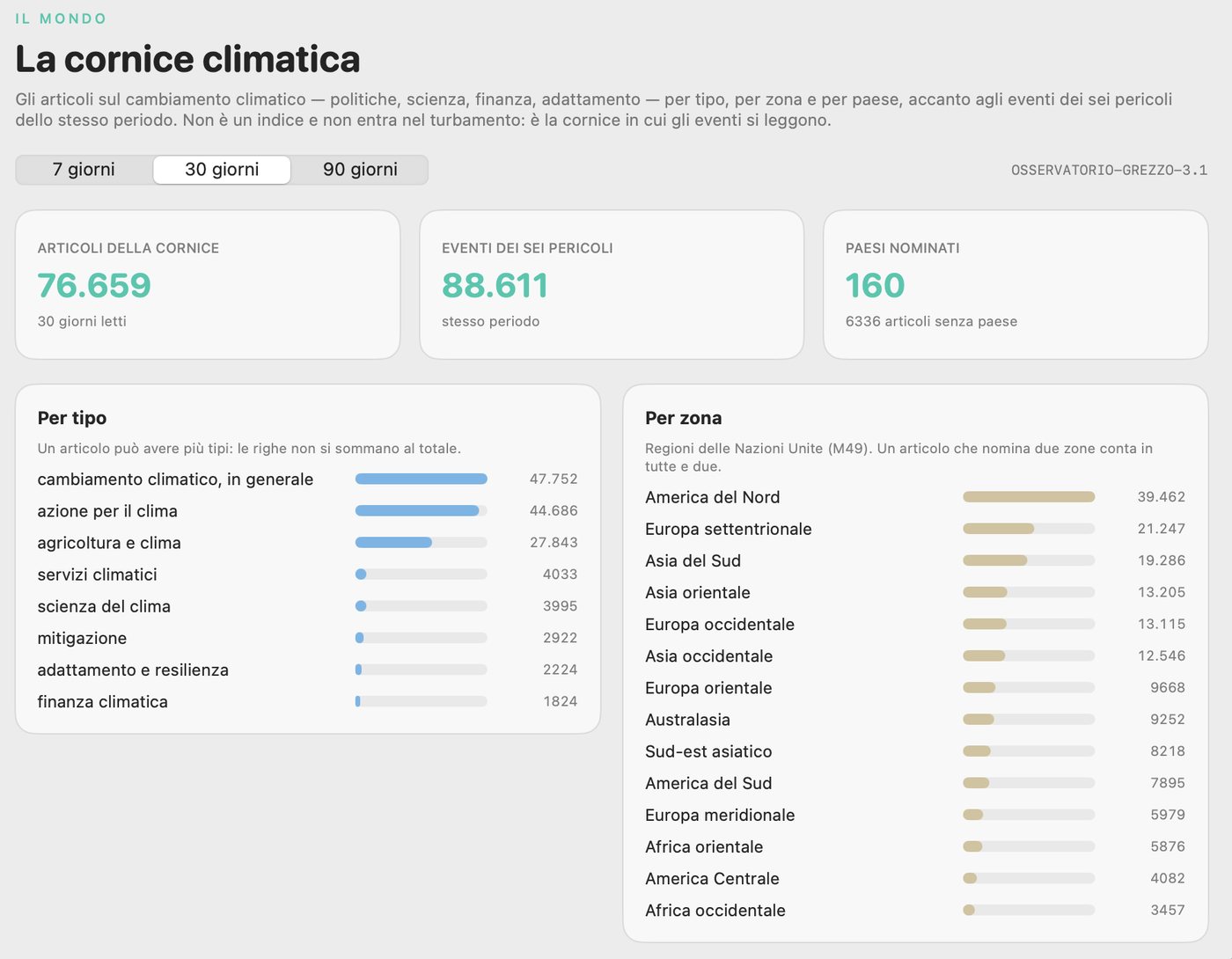Select the "Europa orientale" zone label

point(708,687)
